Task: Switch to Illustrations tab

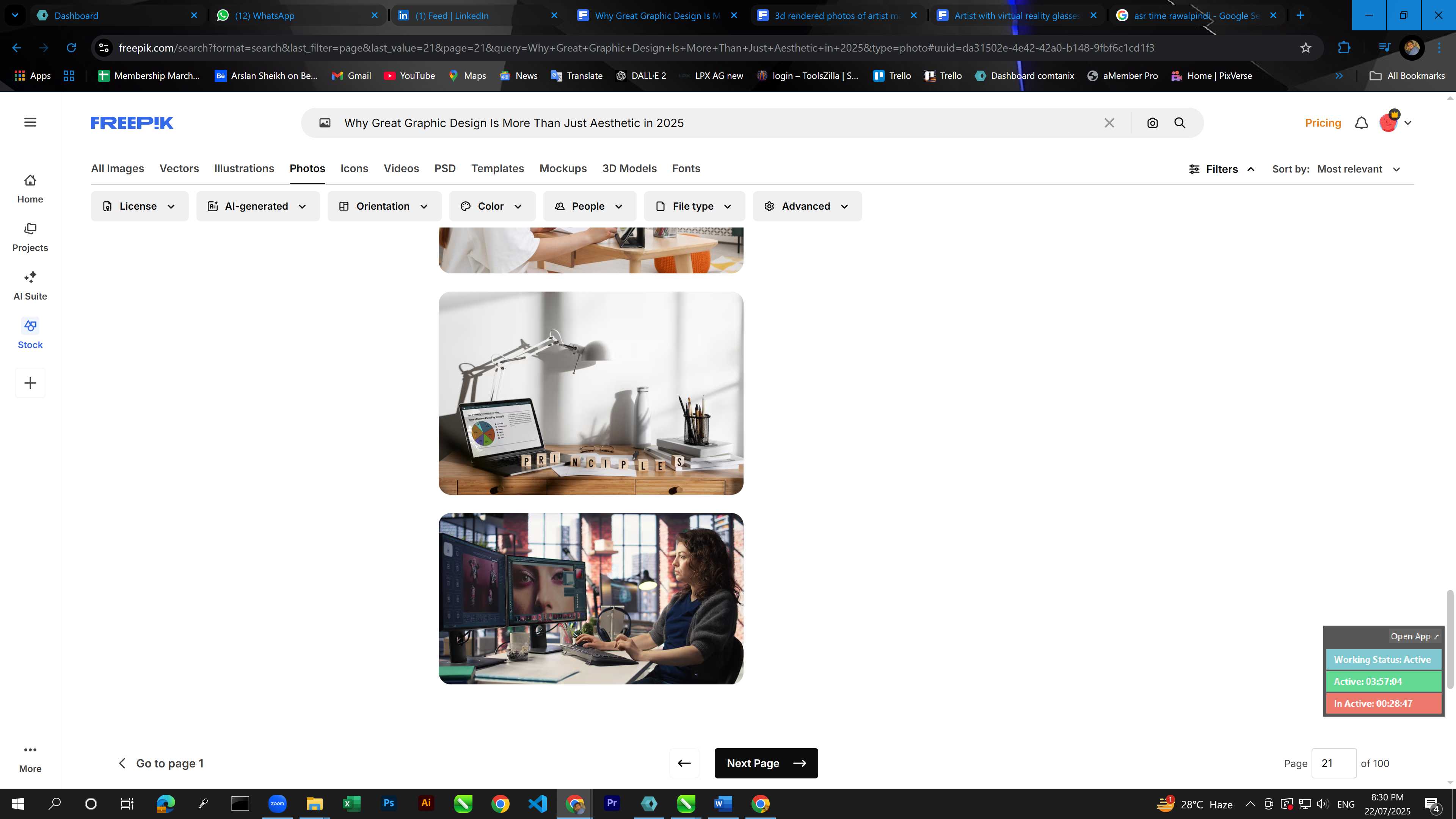Action: point(244,168)
